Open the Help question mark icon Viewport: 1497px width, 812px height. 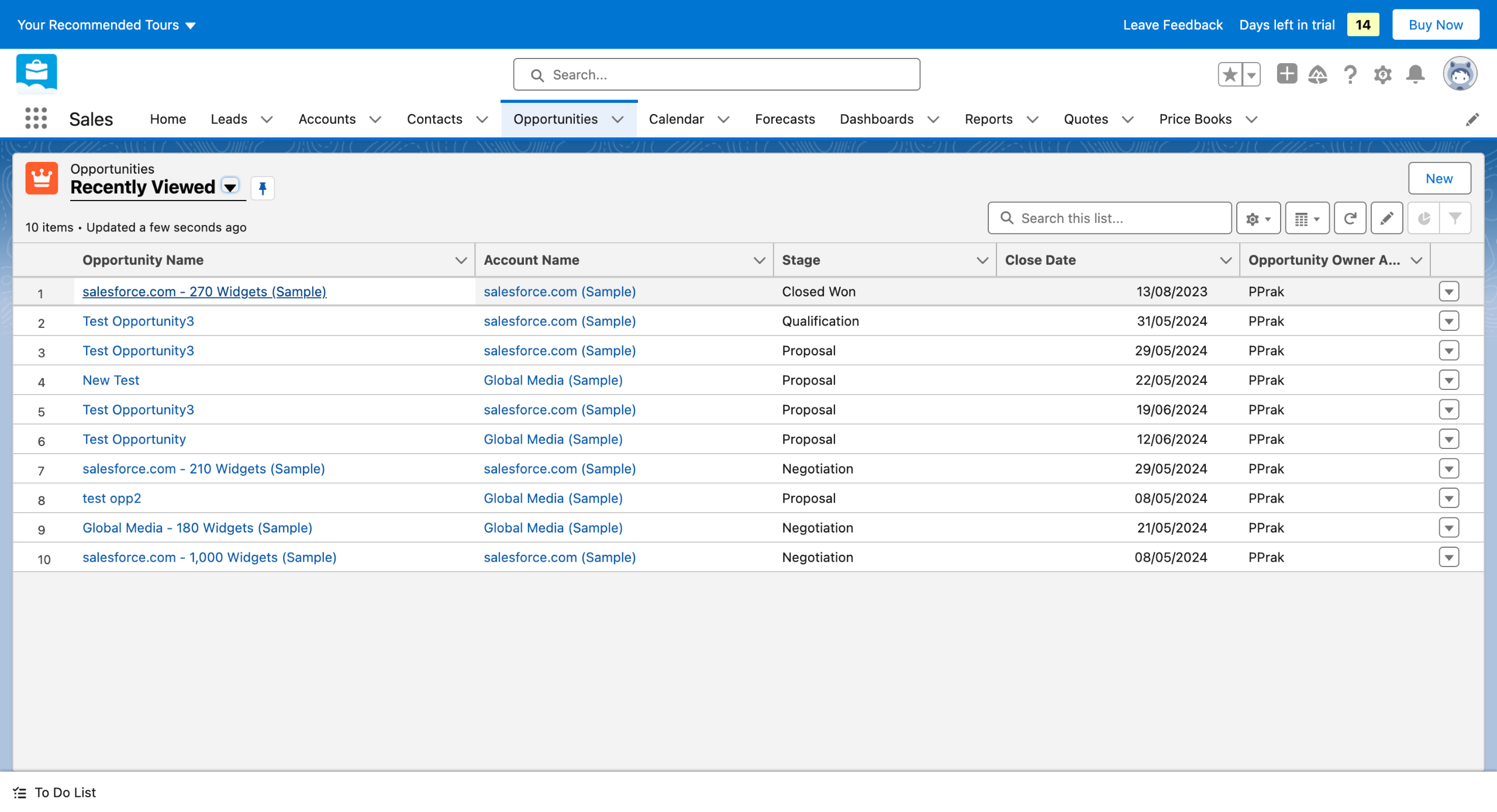(x=1350, y=75)
